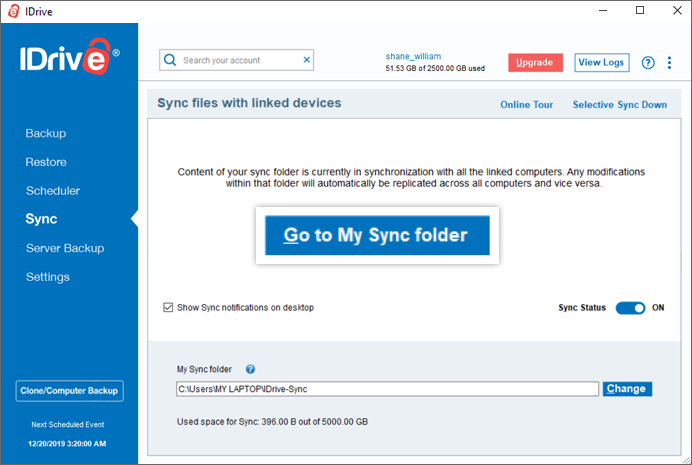Click the red Upgrade button
Screen dimensions: 692x465
pos(535,62)
